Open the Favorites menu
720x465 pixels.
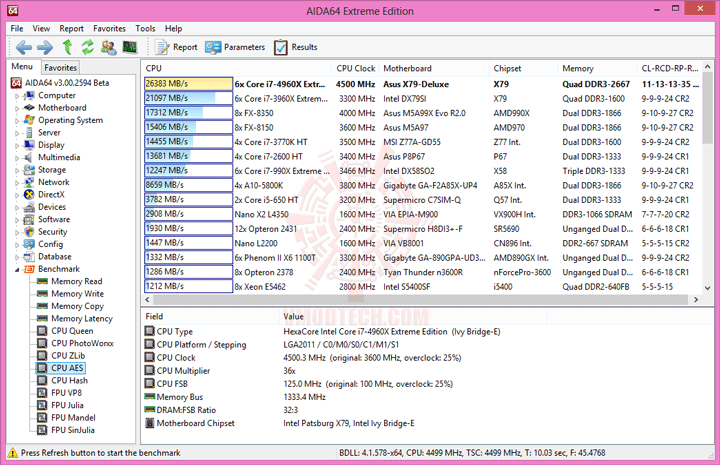109,28
